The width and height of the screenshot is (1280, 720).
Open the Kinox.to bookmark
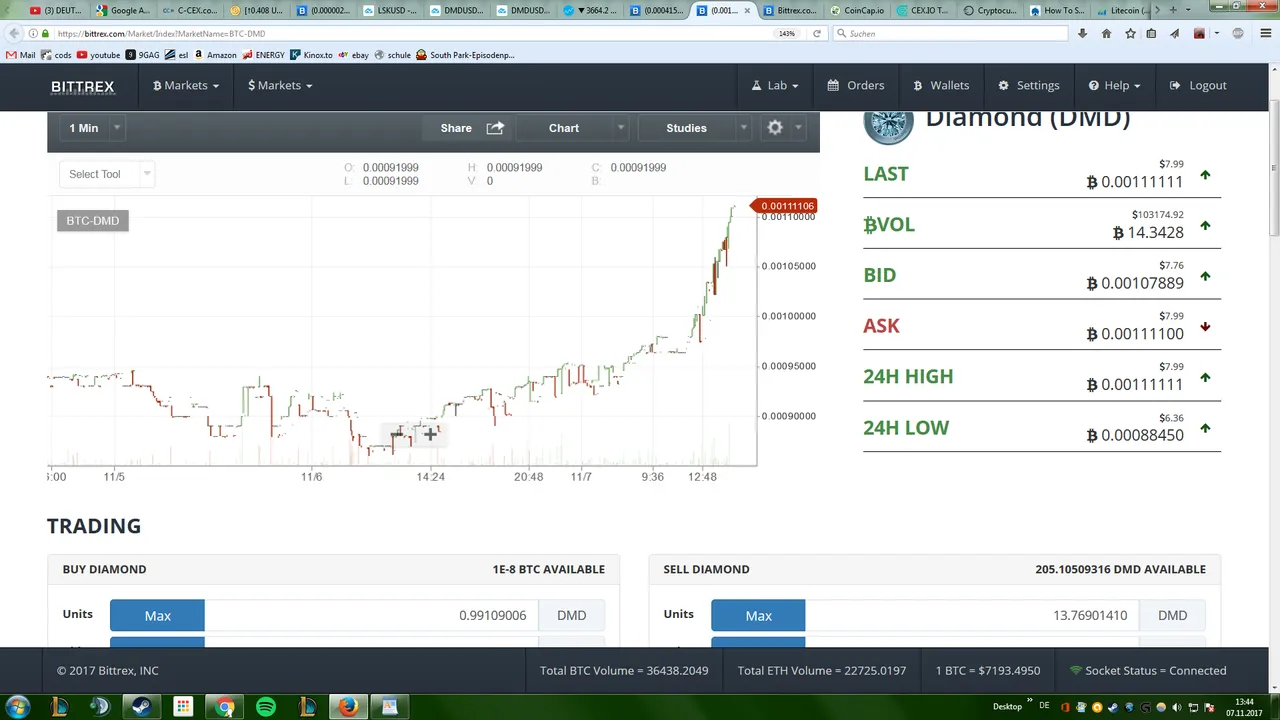point(311,55)
